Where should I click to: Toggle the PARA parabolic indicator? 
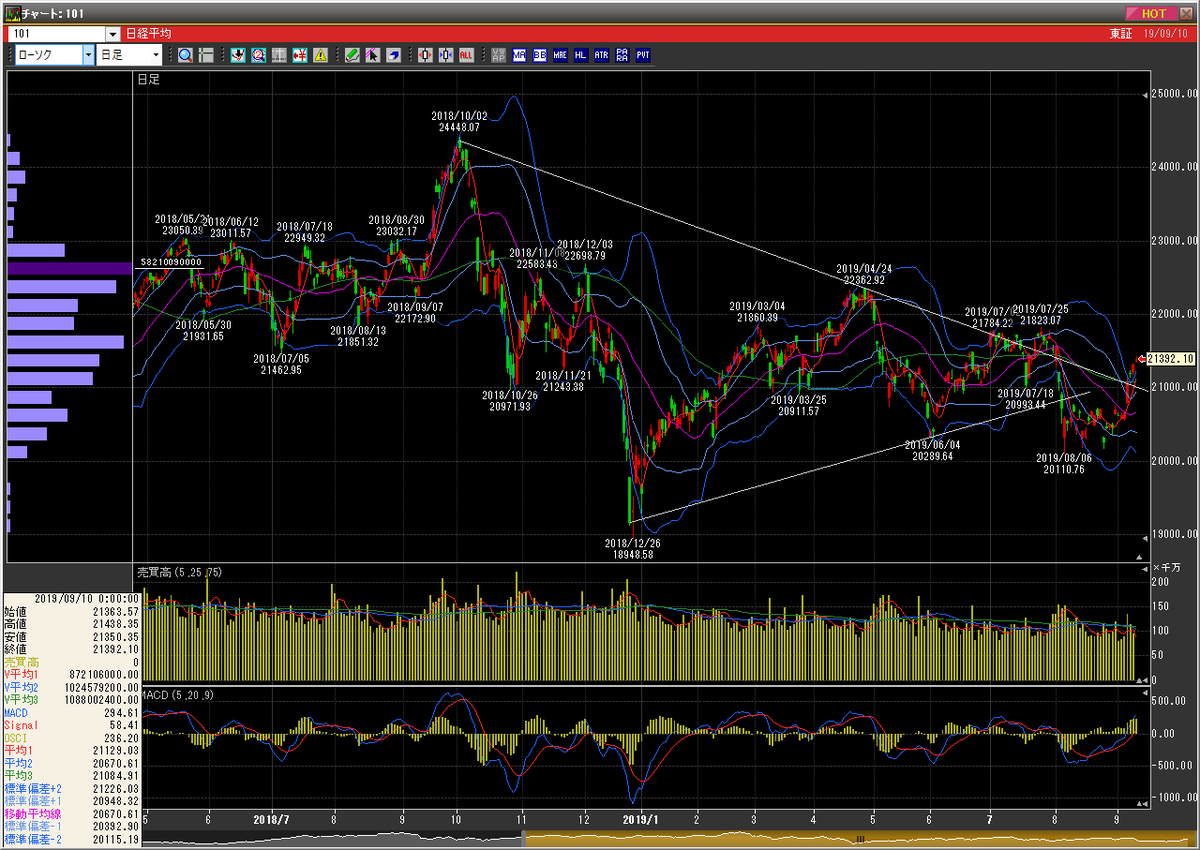(x=622, y=55)
